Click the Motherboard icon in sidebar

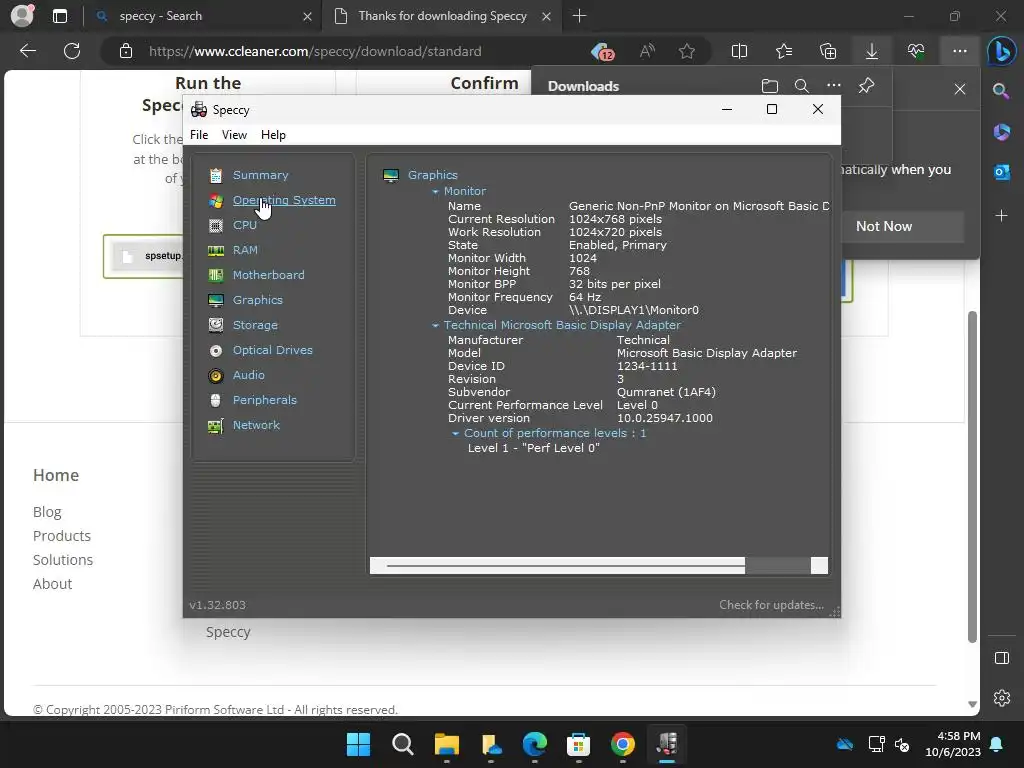pyautogui.click(x=216, y=275)
